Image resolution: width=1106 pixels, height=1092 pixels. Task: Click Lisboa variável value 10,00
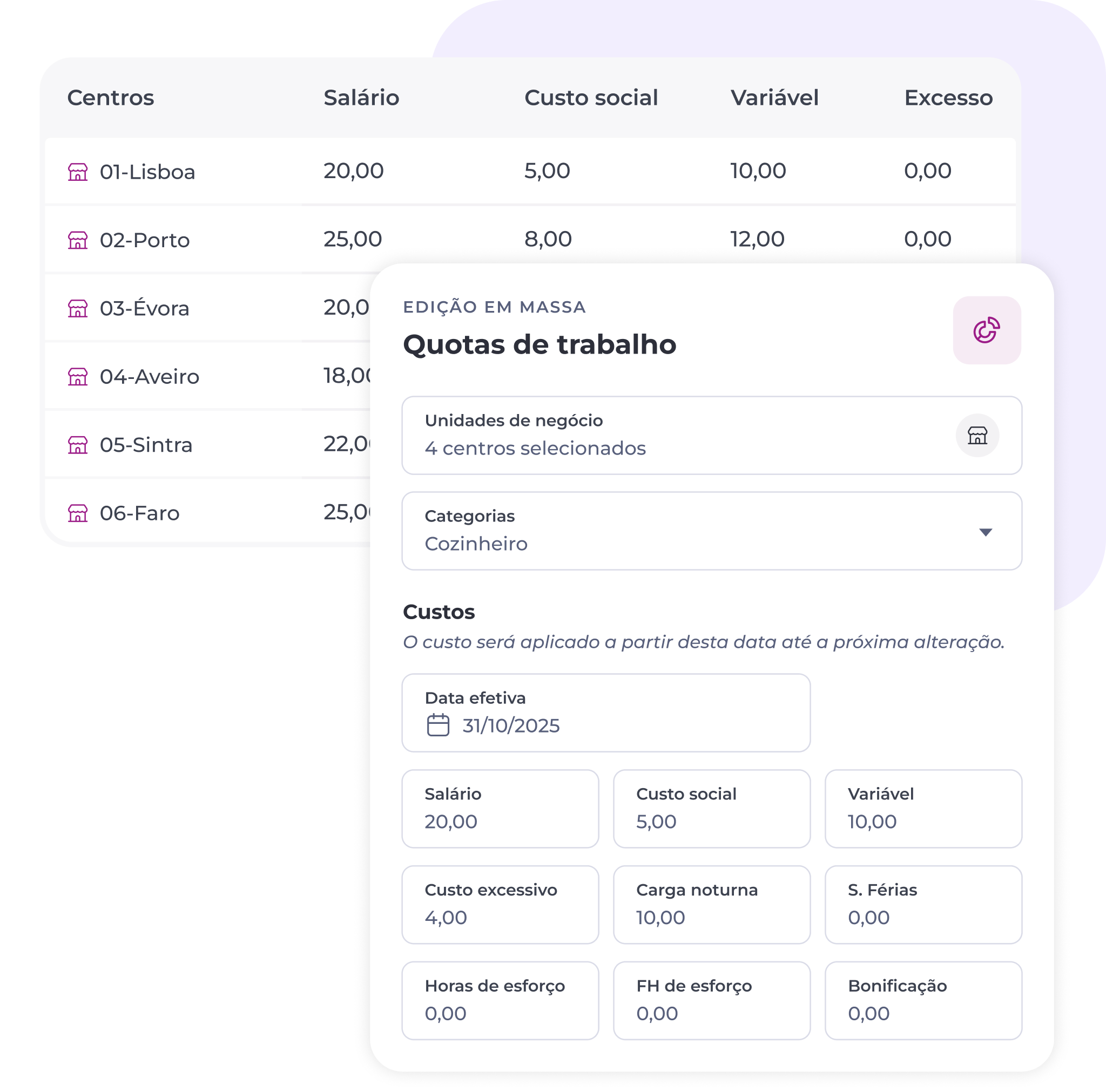coord(758,171)
